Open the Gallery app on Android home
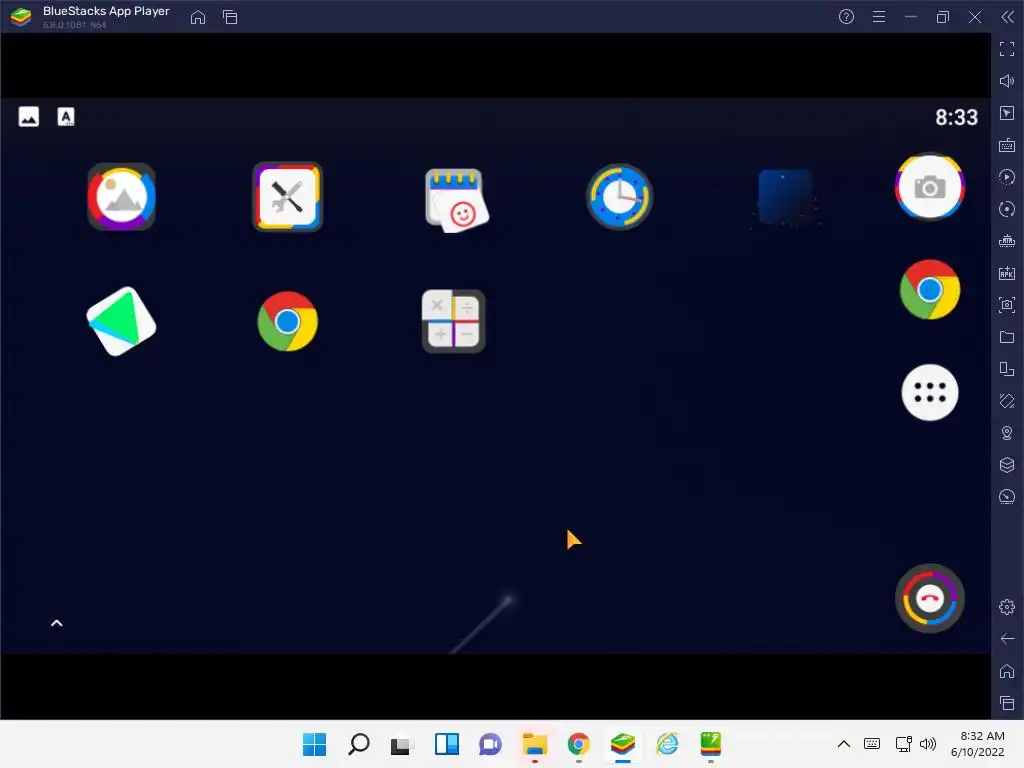 [x=121, y=197]
